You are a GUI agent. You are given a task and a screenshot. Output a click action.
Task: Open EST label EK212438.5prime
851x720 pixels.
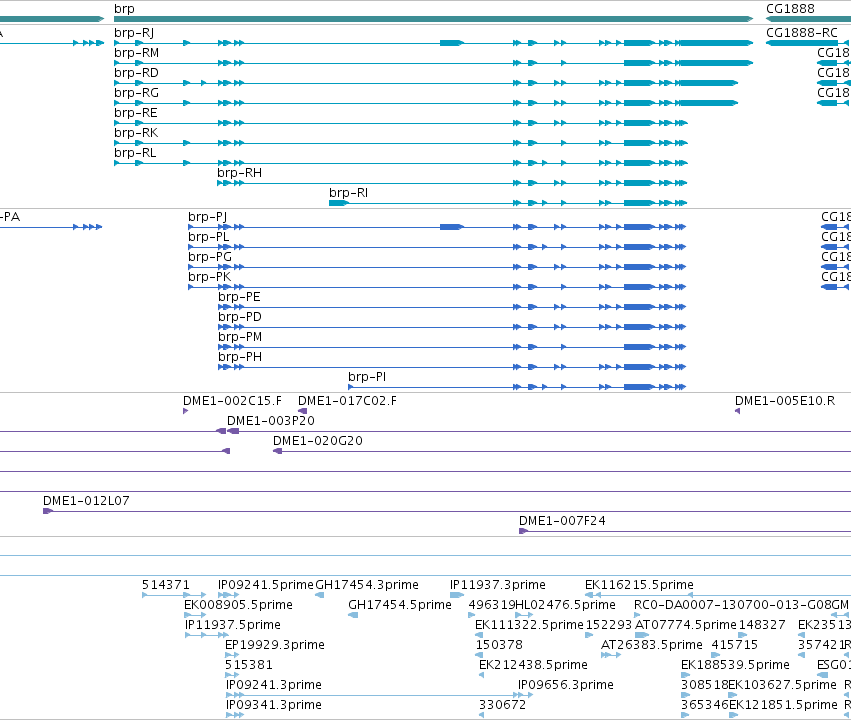click(534, 665)
